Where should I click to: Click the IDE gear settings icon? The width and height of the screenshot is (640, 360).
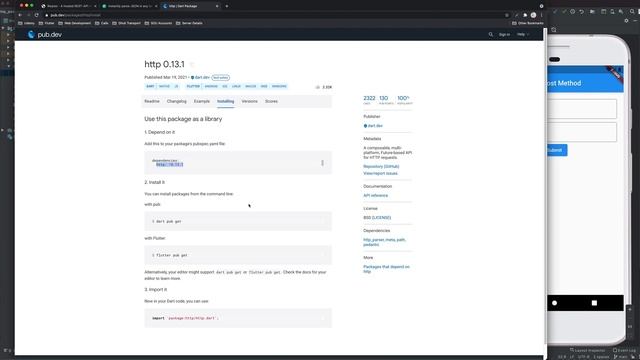[x=626, y=20]
